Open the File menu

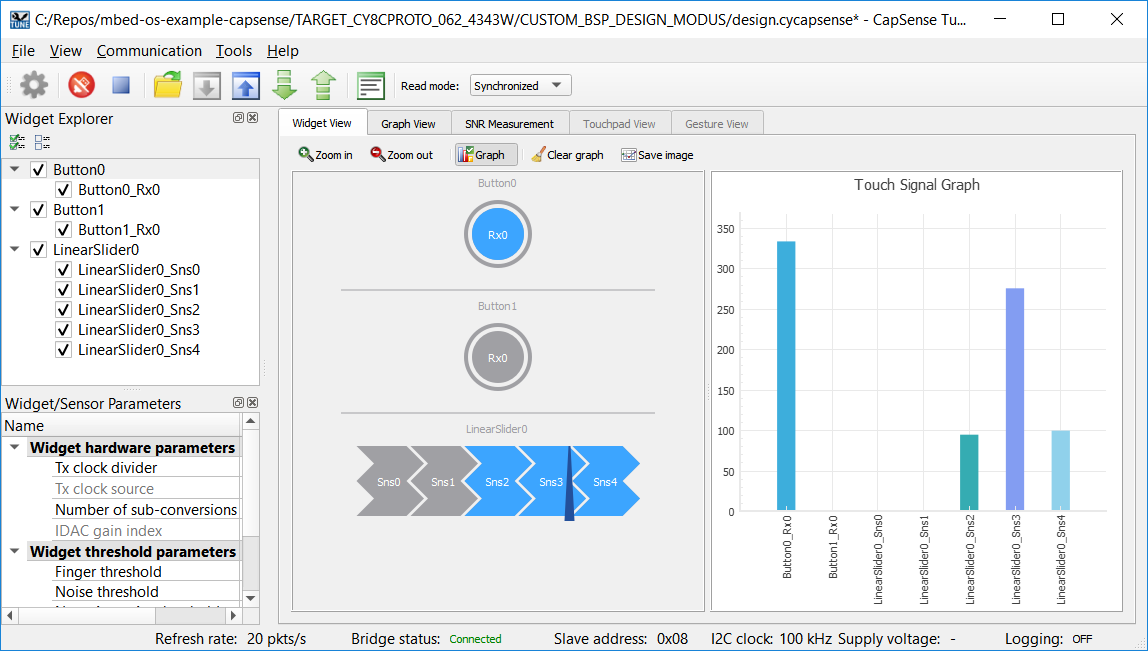tap(23, 51)
